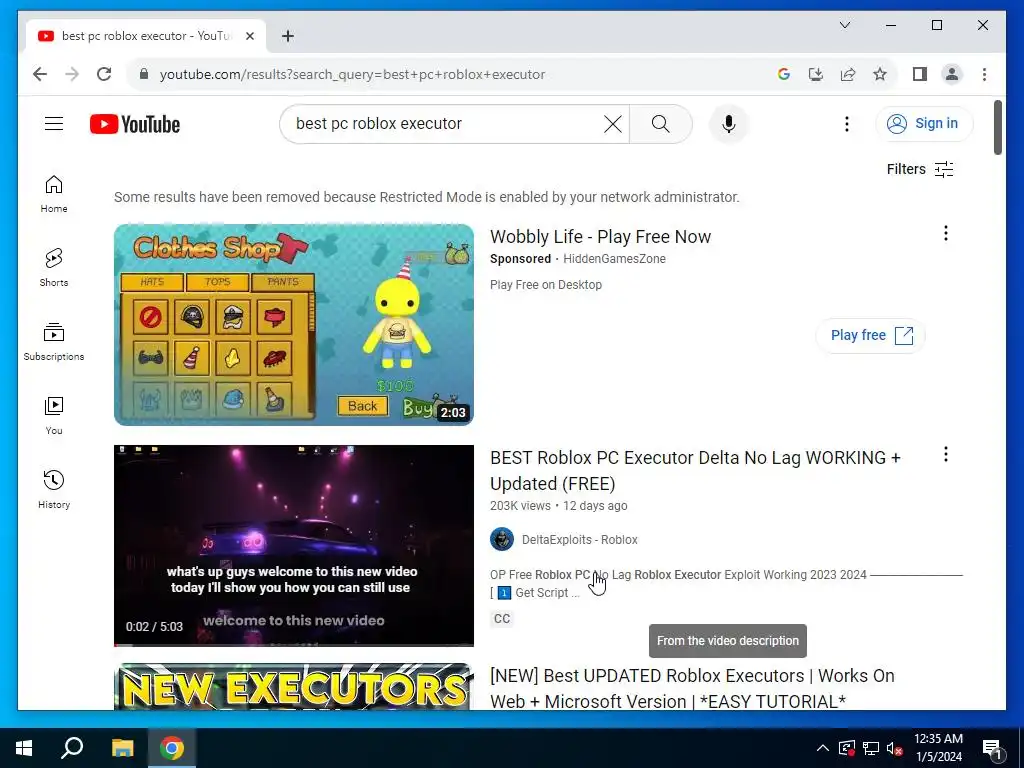
Task: Click the Google icon in address bar
Action: 784,74
